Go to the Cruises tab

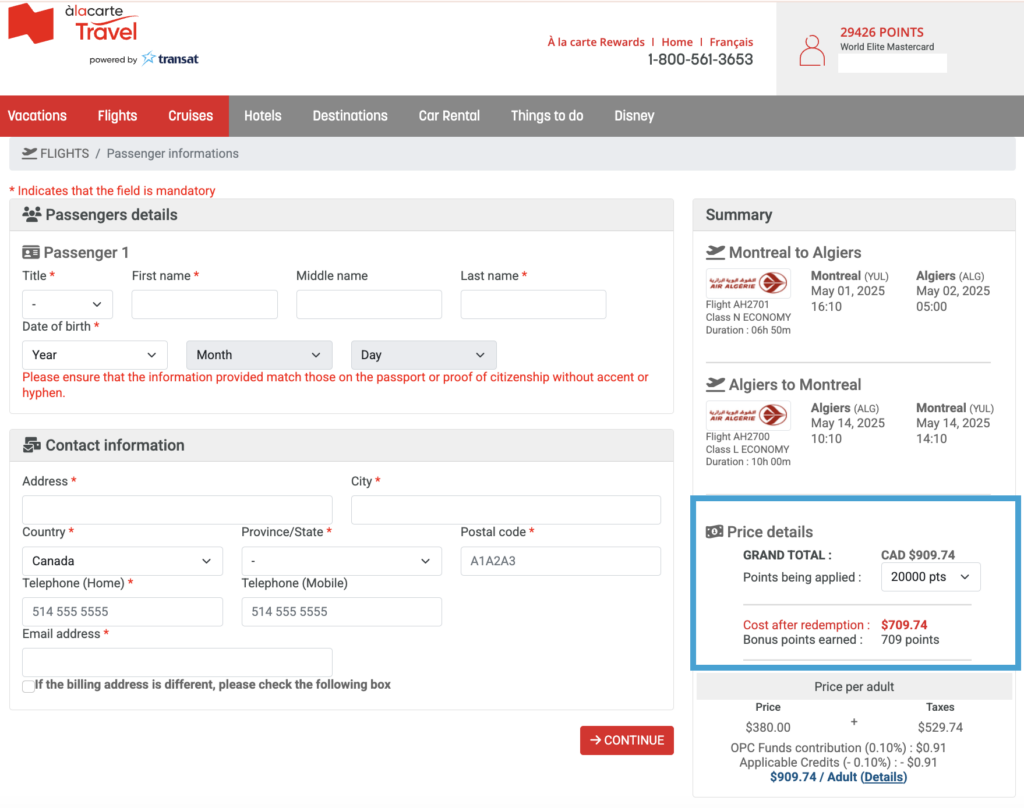click(190, 116)
